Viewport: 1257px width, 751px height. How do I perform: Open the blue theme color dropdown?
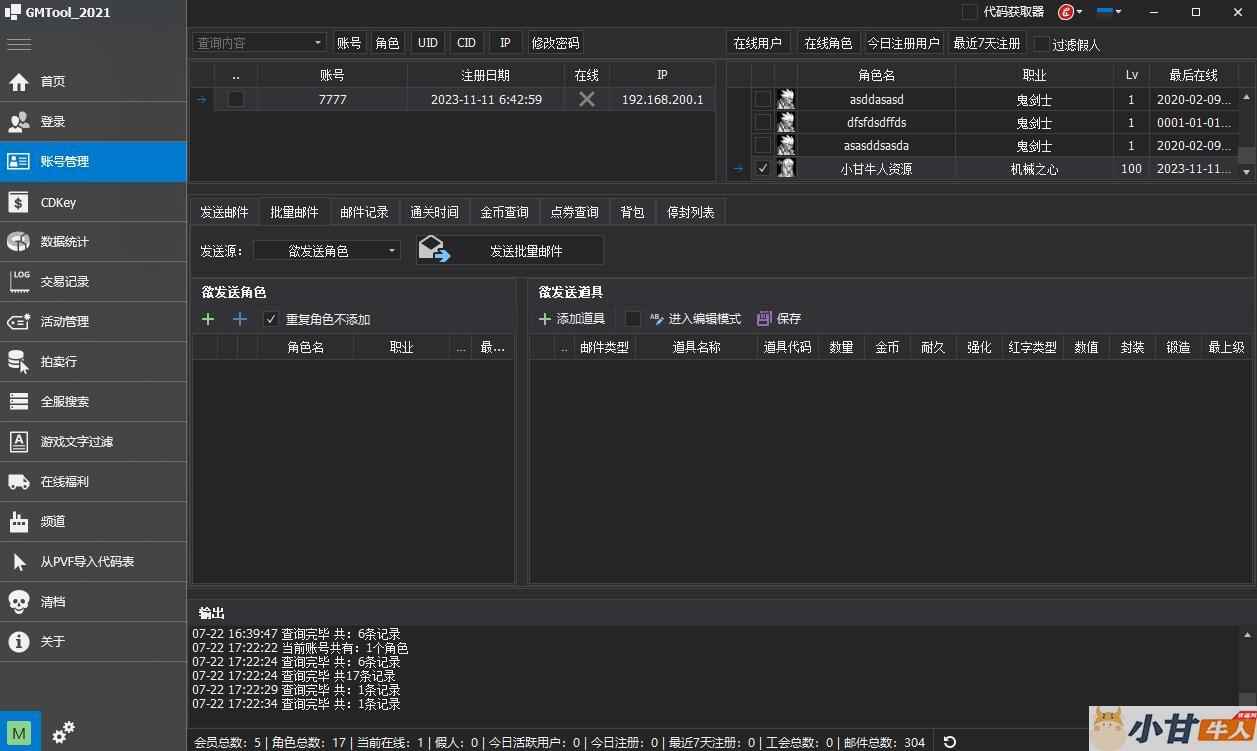[1109, 12]
